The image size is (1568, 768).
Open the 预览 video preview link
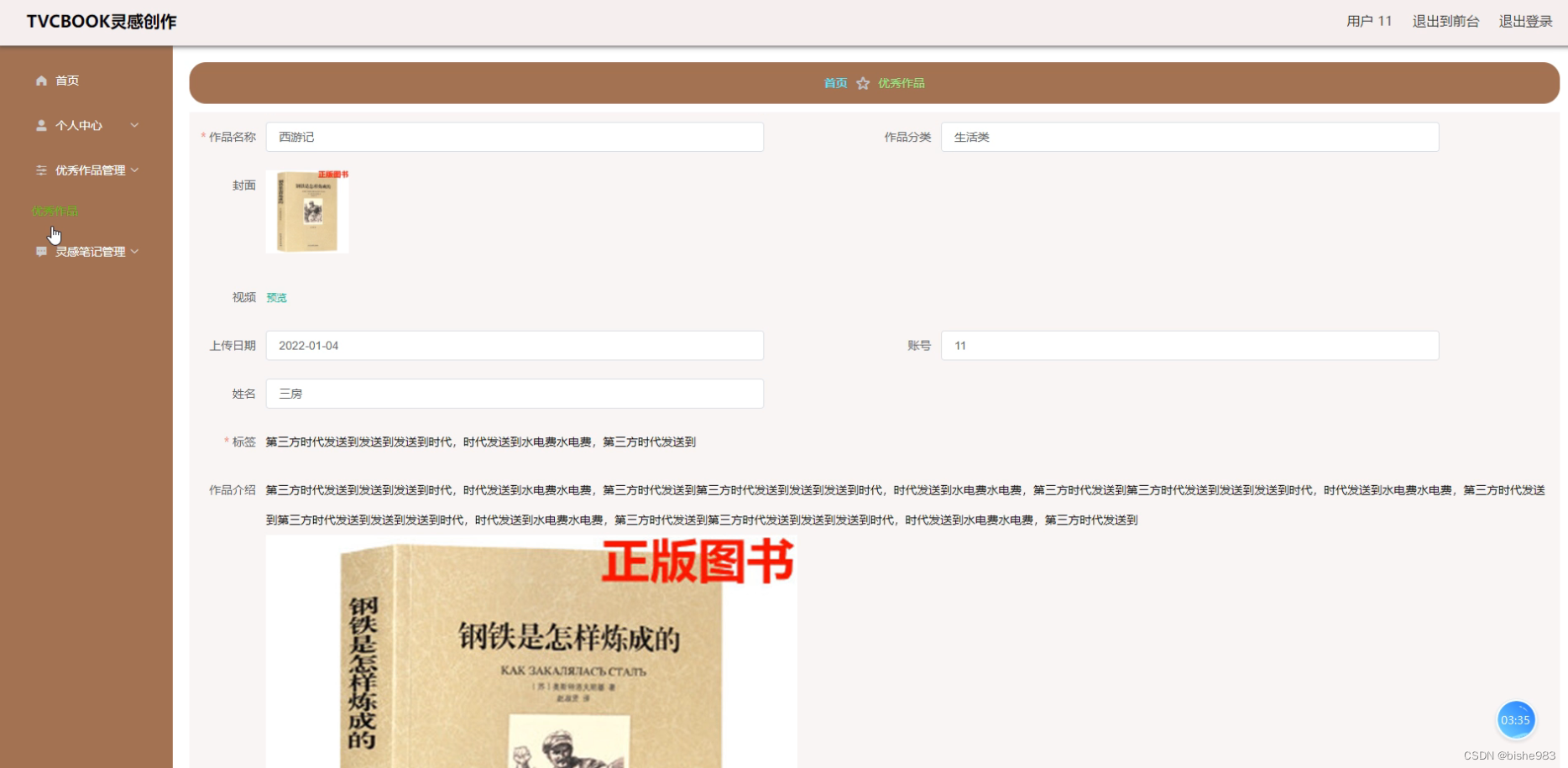coord(276,297)
